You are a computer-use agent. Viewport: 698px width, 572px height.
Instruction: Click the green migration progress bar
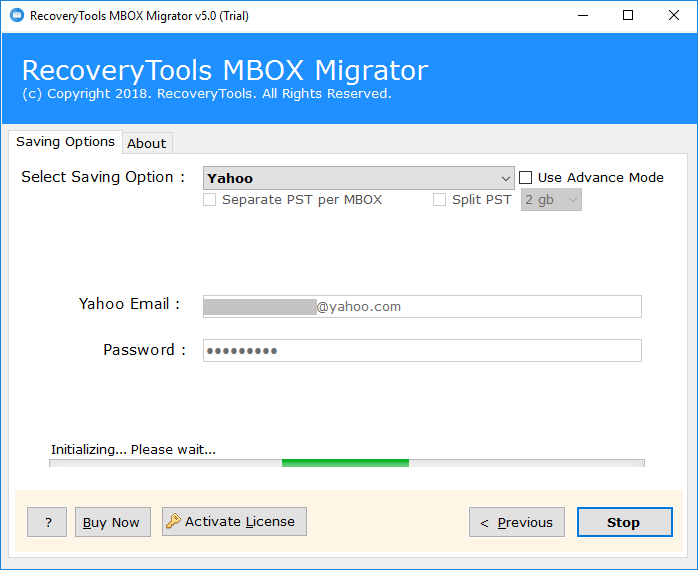click(x=347, y=463)
